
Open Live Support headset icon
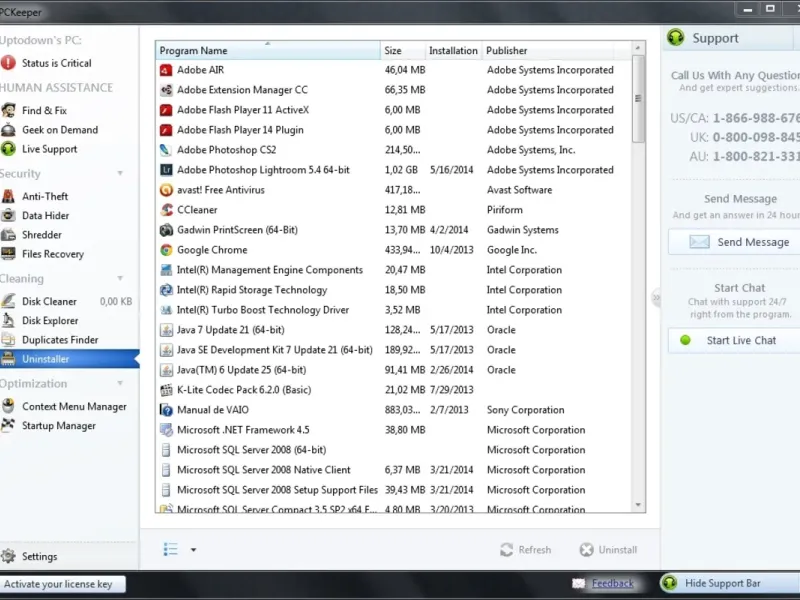coord(8,149)
